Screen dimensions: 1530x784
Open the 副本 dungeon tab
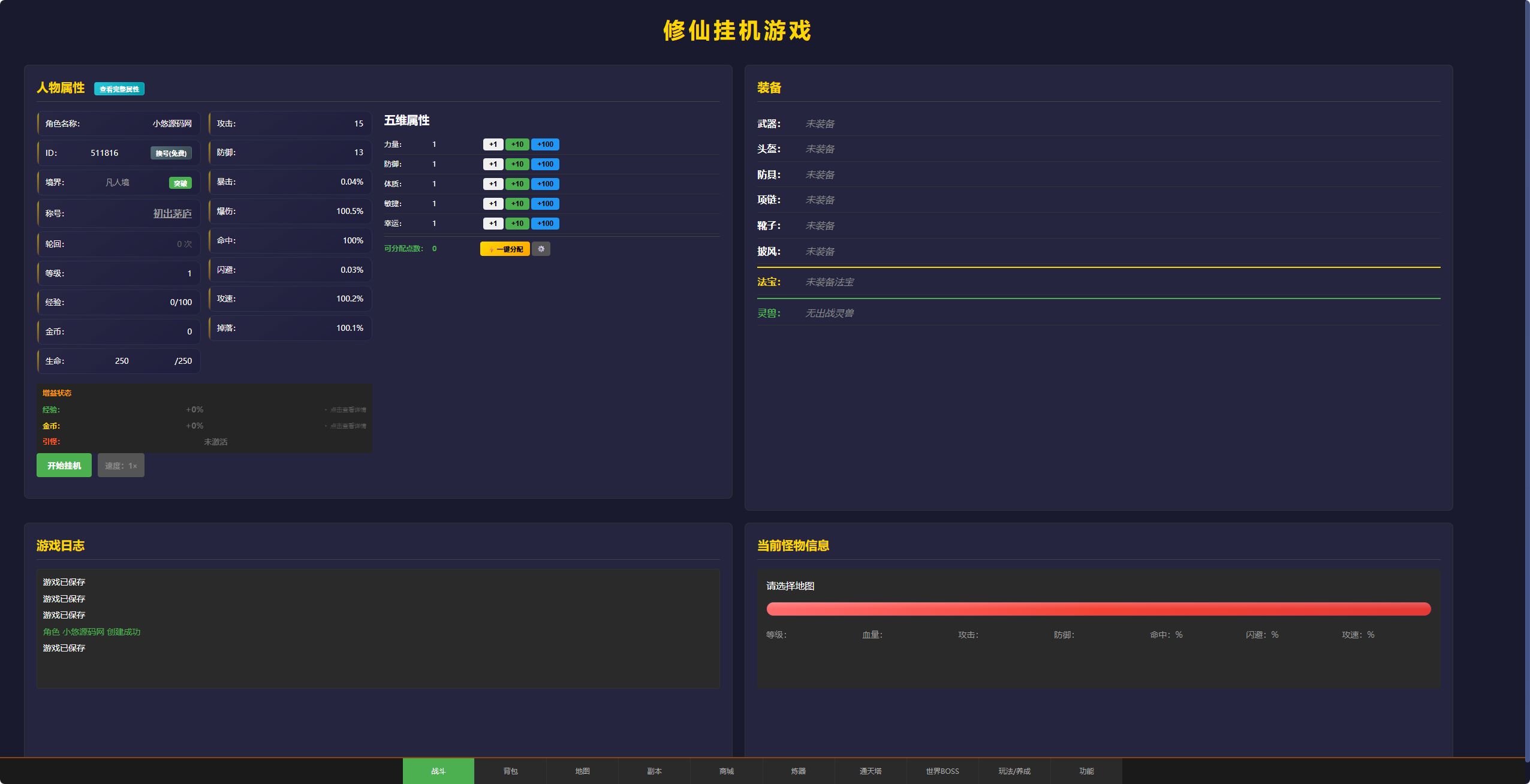(654, 771)
